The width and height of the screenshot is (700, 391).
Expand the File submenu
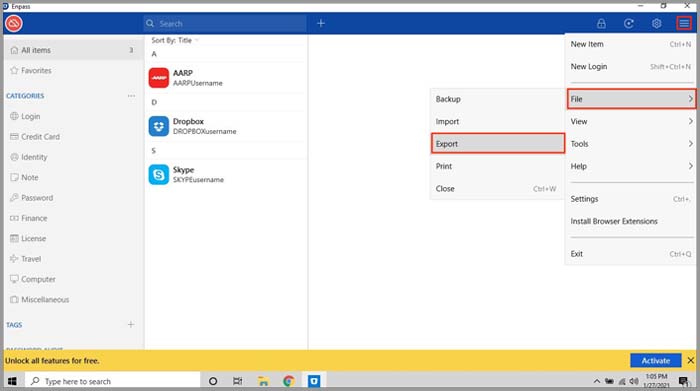pos(631,99)
